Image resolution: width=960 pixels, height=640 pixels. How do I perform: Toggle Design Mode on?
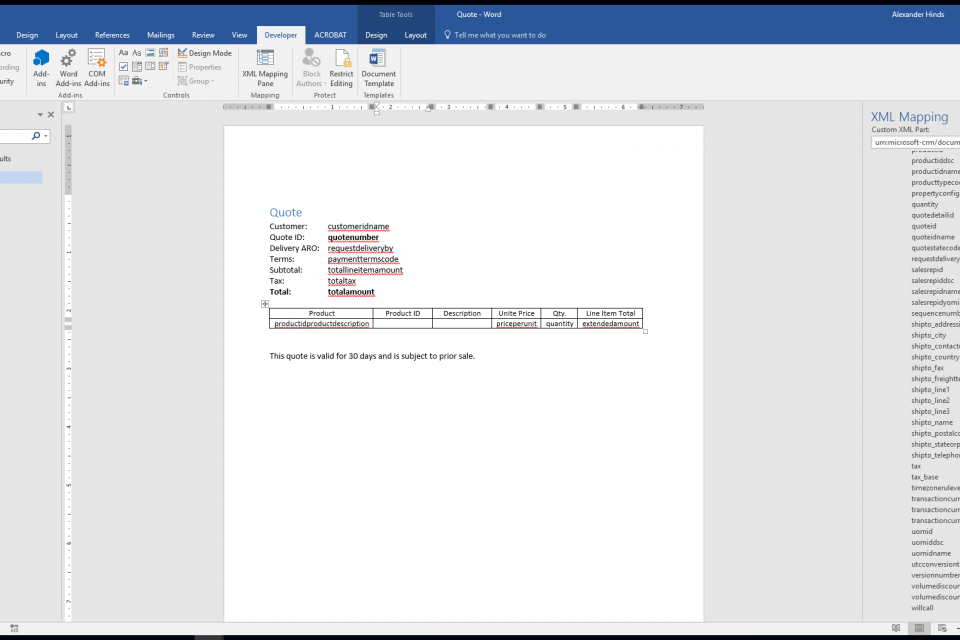204,53
